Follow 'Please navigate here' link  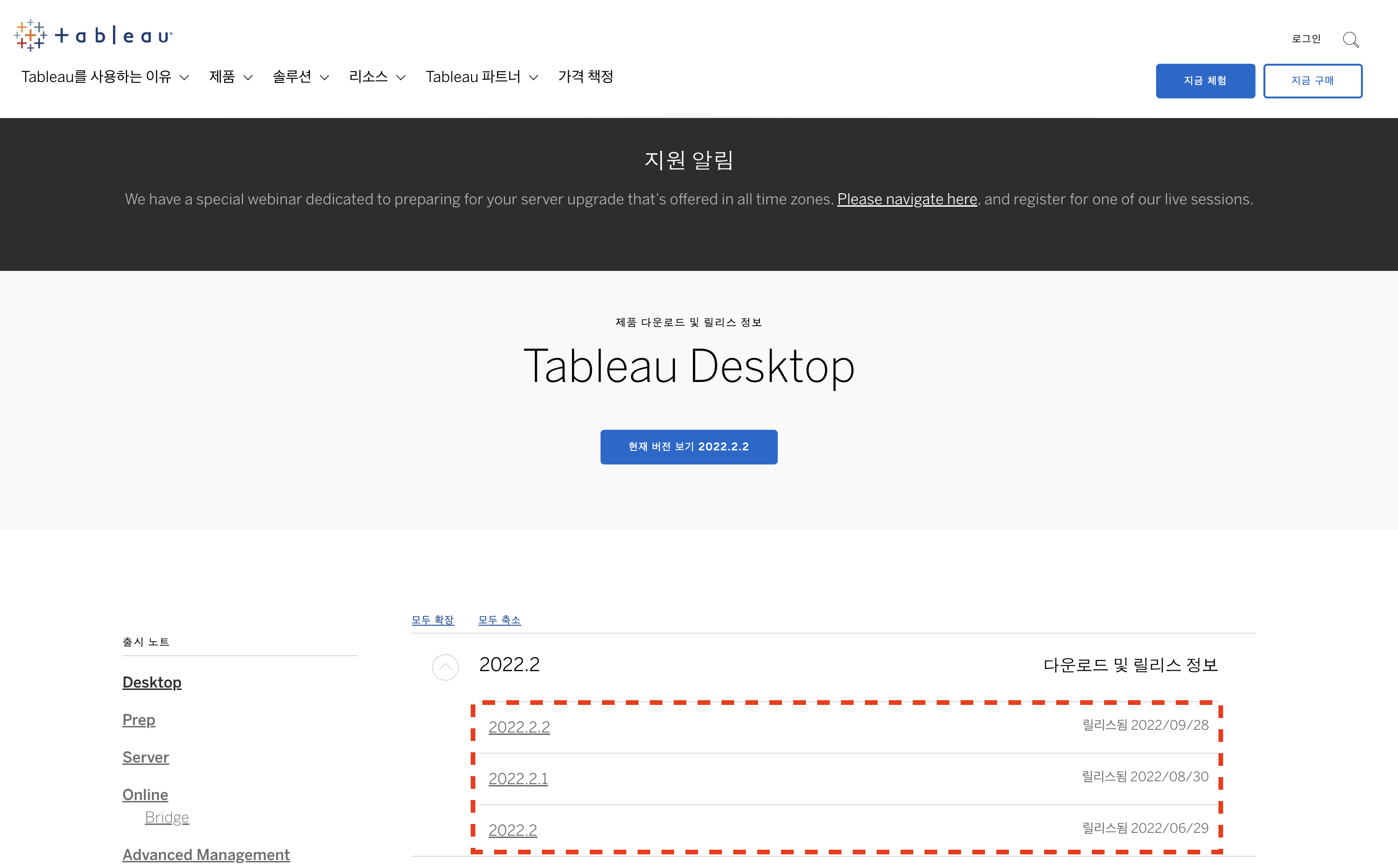[907, 199]
